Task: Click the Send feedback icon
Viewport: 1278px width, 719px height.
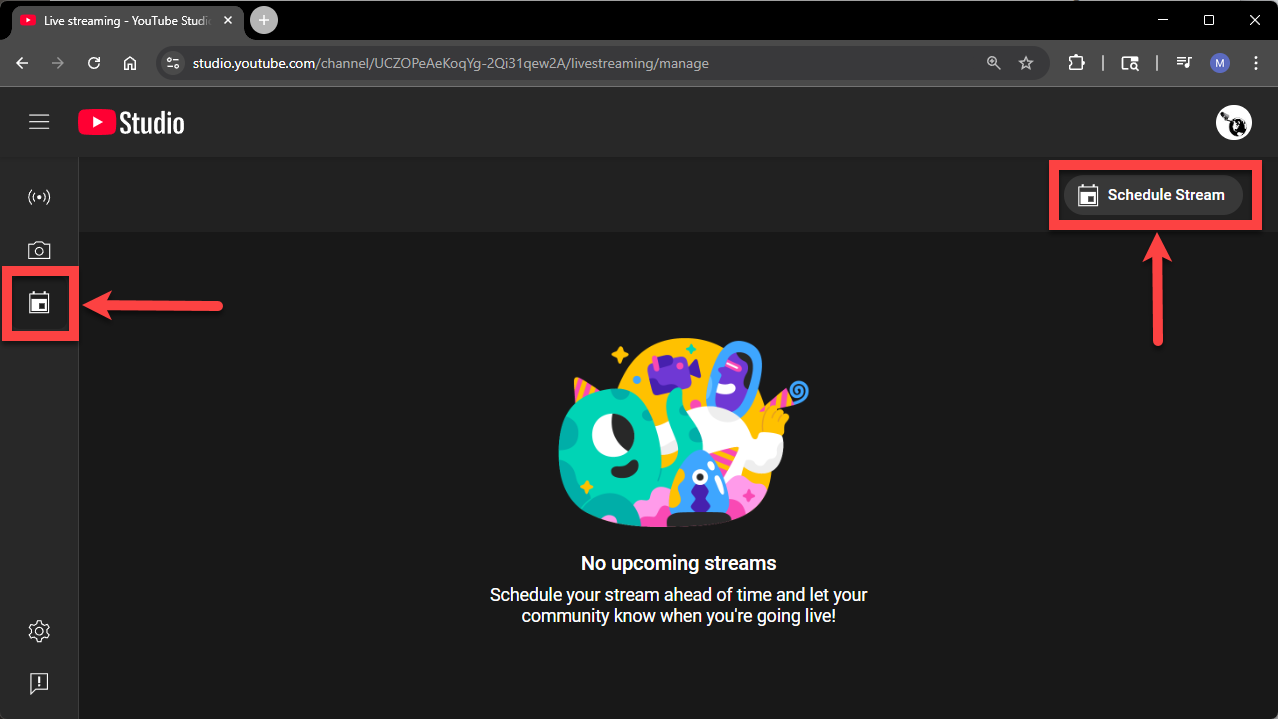Action: coord(39,684)
